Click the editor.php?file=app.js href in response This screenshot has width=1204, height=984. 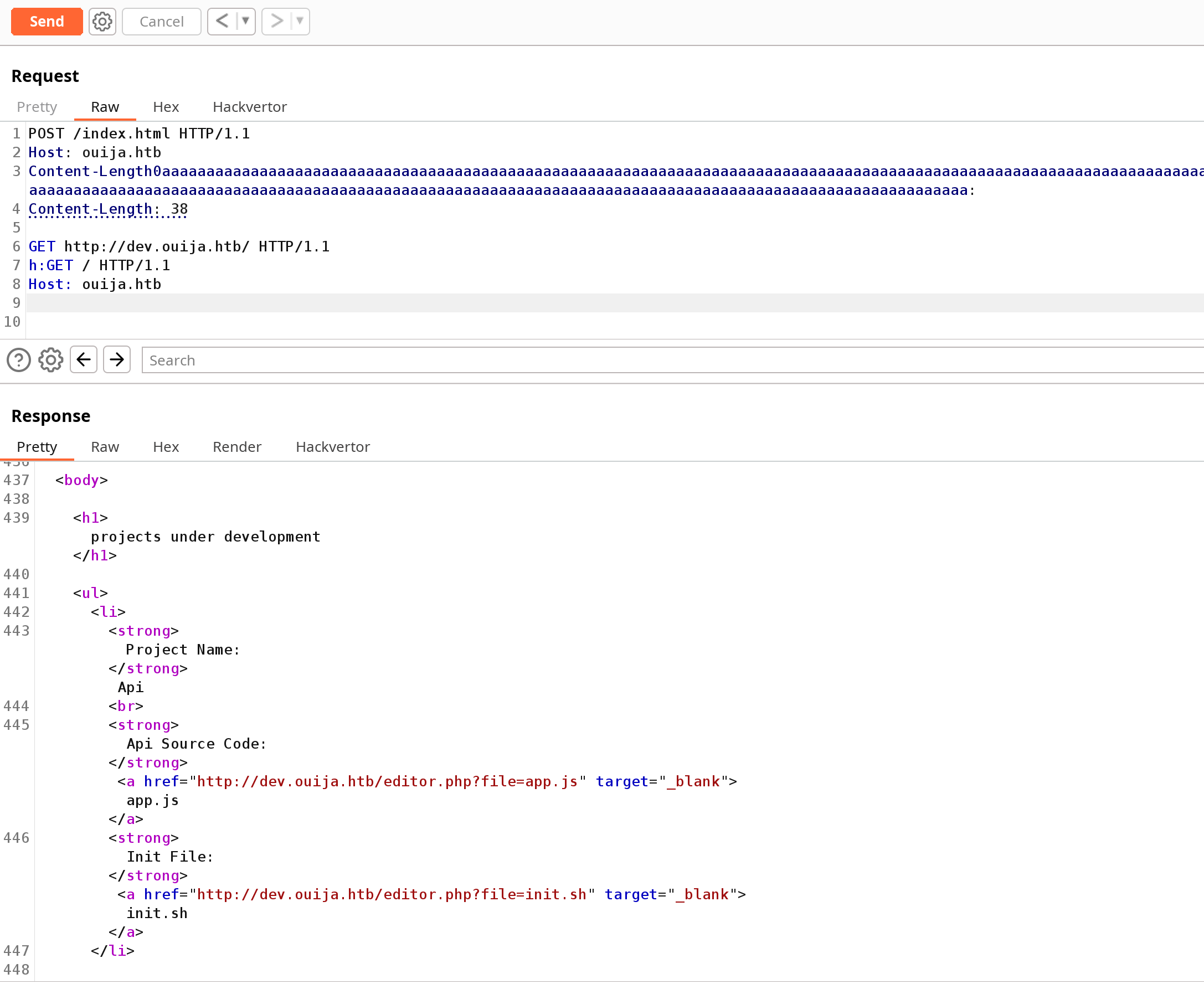[x=387, y=782]
